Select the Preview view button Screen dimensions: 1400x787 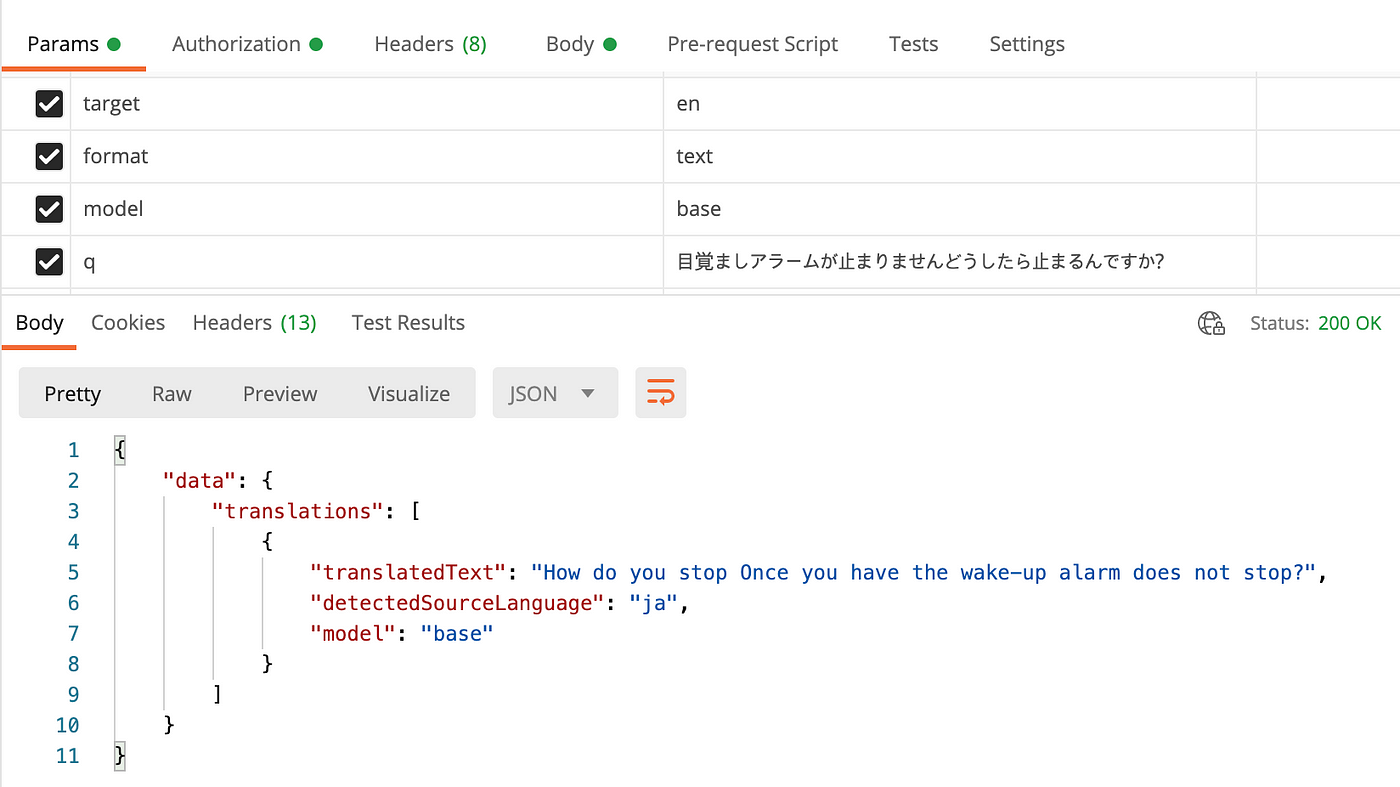280,393
